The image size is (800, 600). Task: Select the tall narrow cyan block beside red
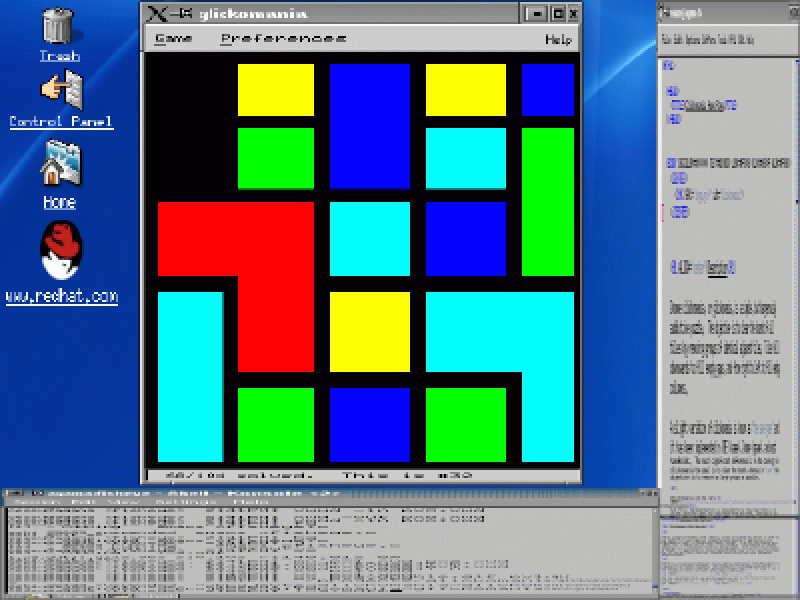190,375
